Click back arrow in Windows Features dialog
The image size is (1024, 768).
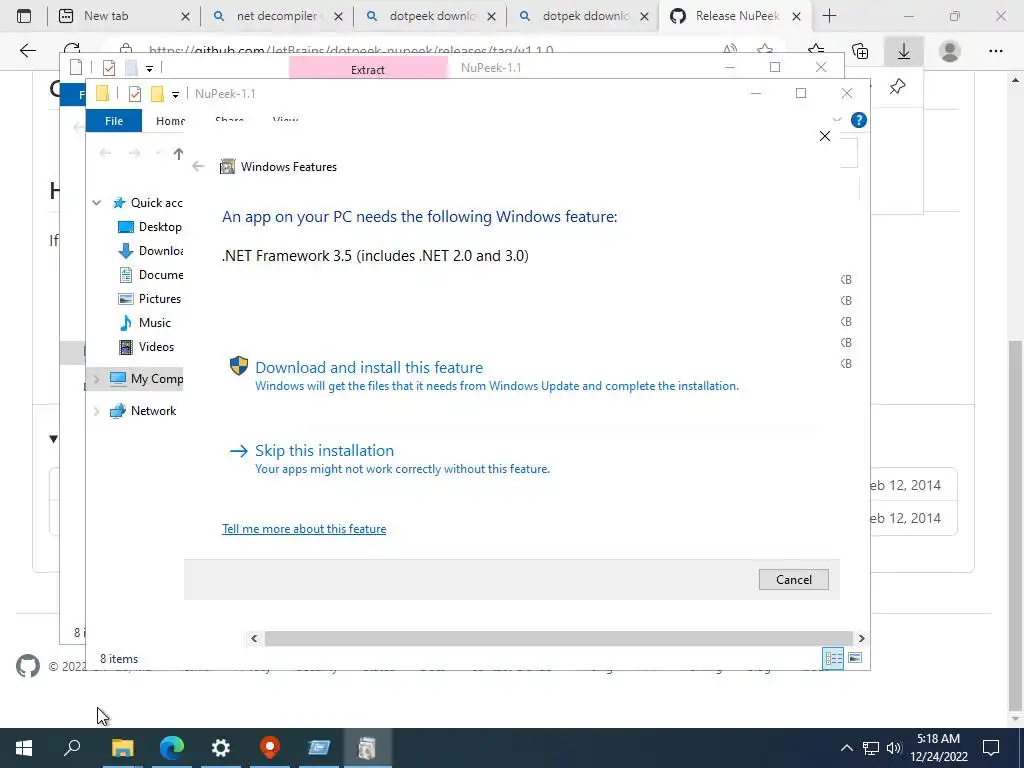click(x=198, y=167)
